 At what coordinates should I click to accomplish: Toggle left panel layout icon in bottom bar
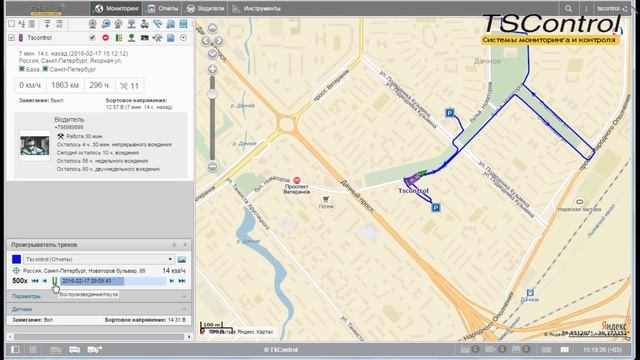tap(15, 349)
